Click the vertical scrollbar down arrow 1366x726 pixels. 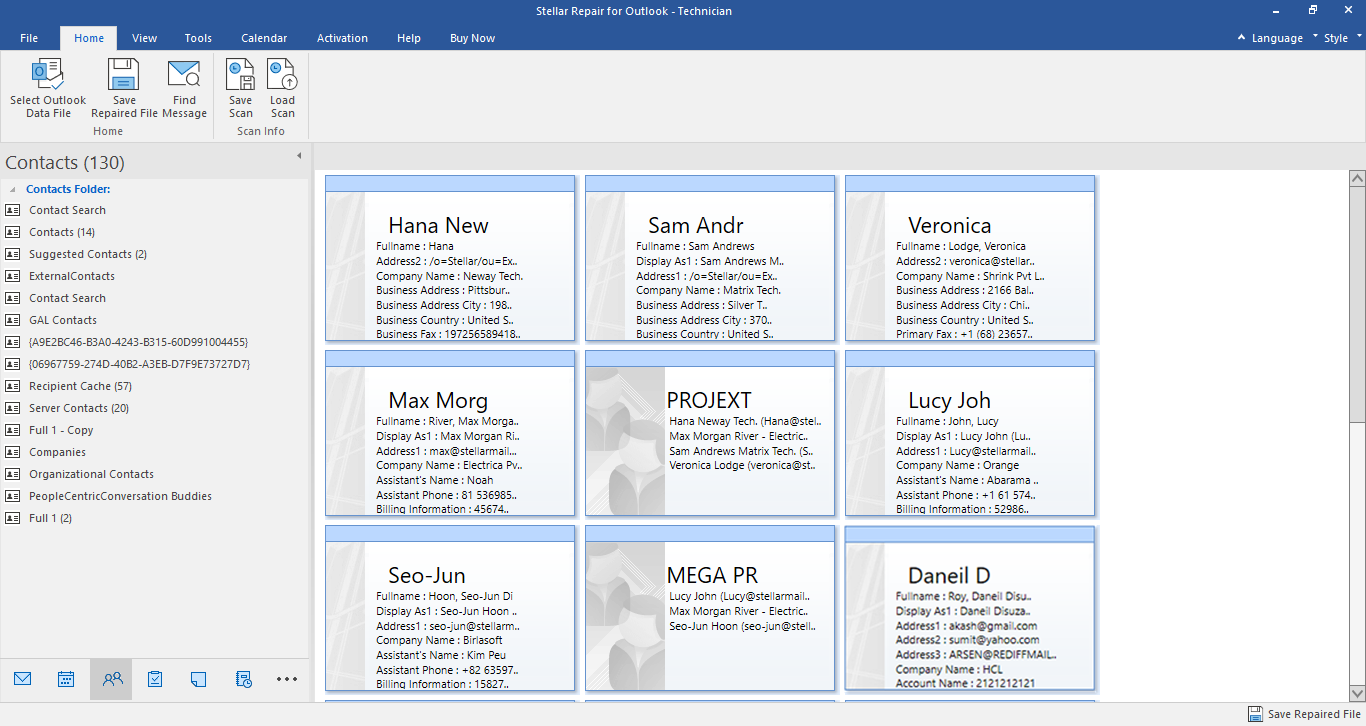[1357, 693]
